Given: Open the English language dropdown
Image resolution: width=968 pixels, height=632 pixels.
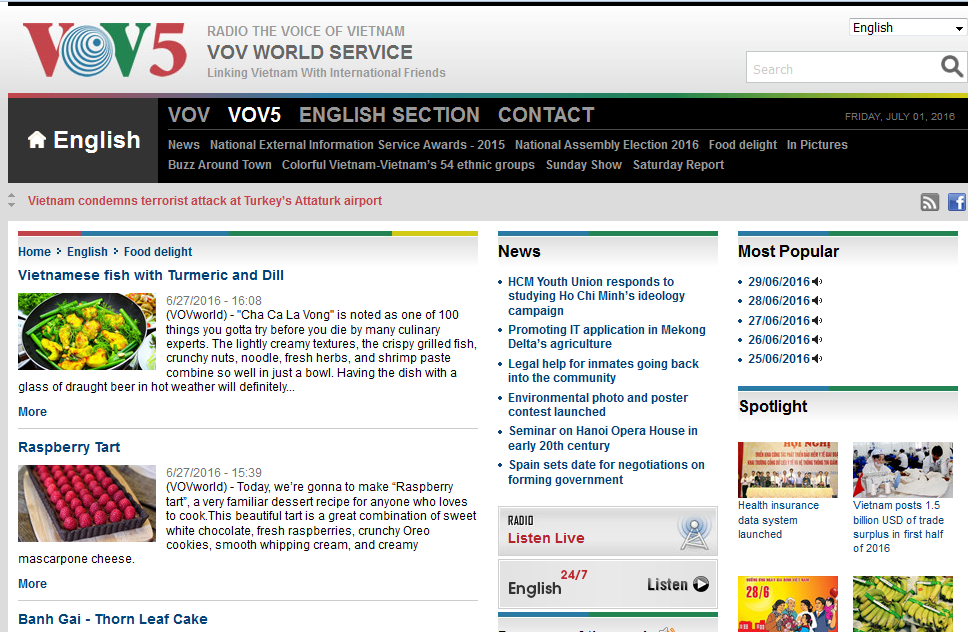Looking at the screenshot, I should pos(907,28).
